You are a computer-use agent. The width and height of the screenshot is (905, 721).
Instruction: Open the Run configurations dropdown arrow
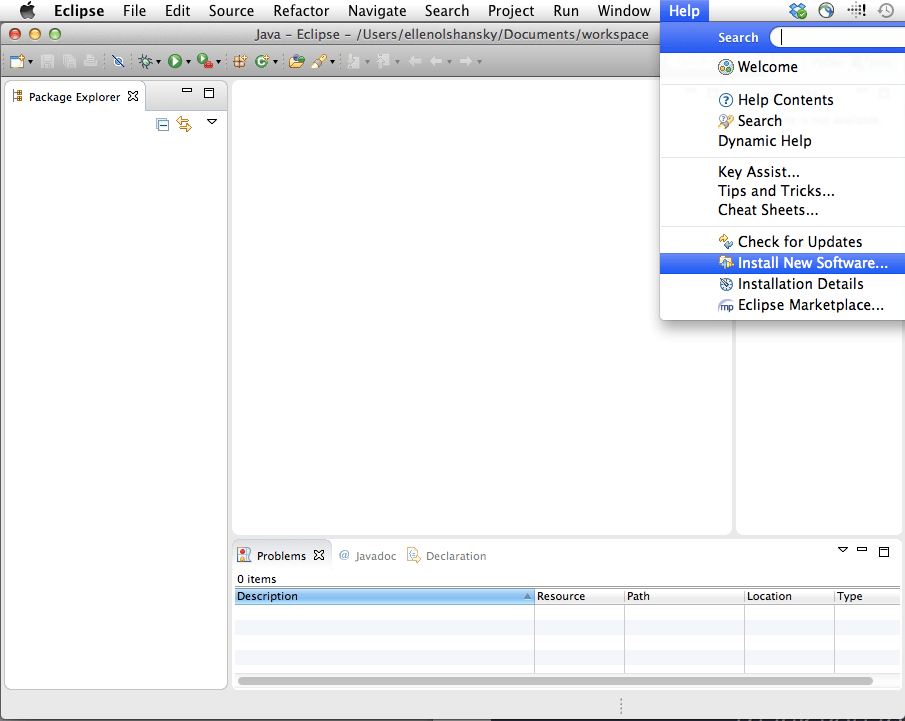point(188,62)
